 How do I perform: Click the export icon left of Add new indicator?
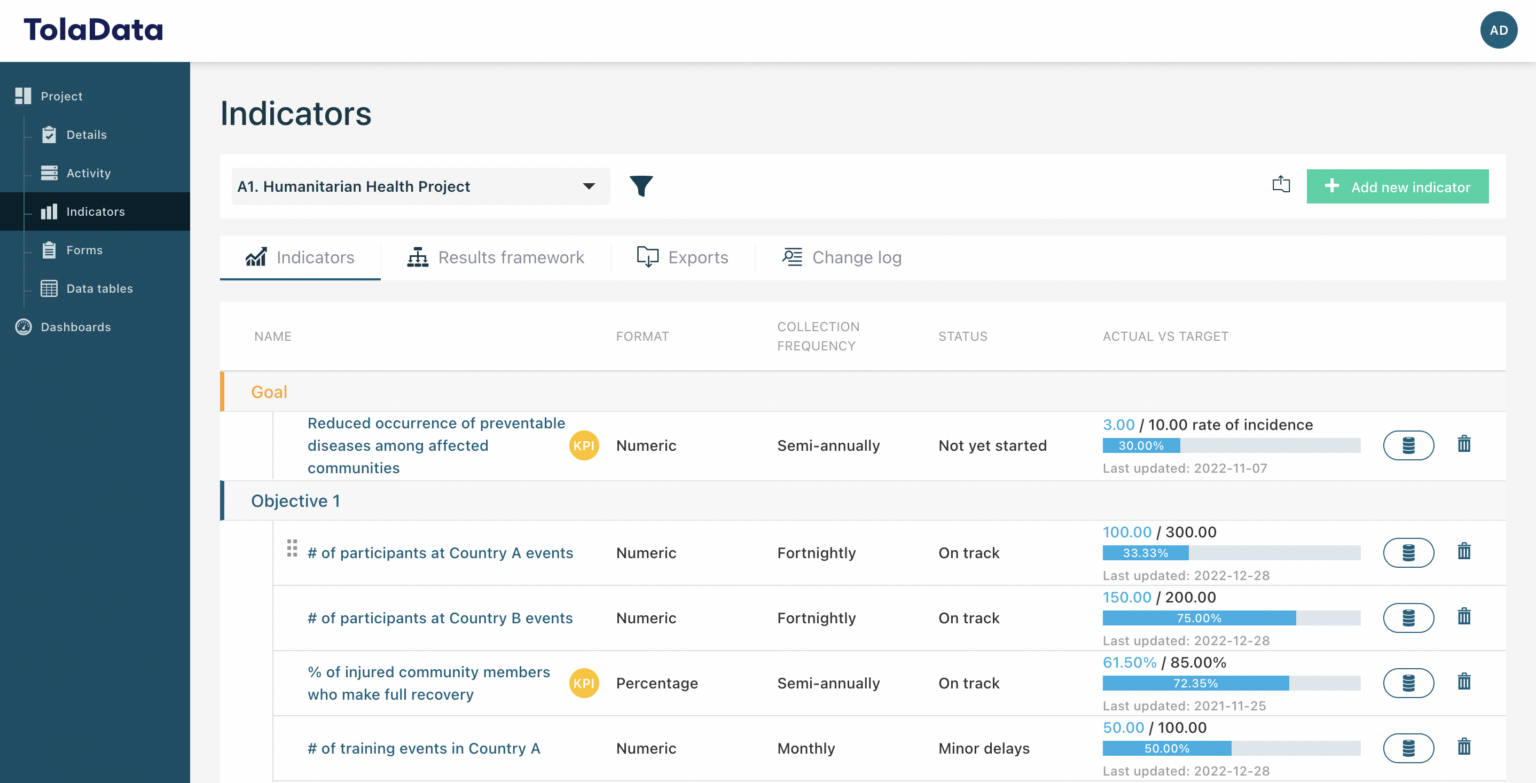click(1281, 184)
